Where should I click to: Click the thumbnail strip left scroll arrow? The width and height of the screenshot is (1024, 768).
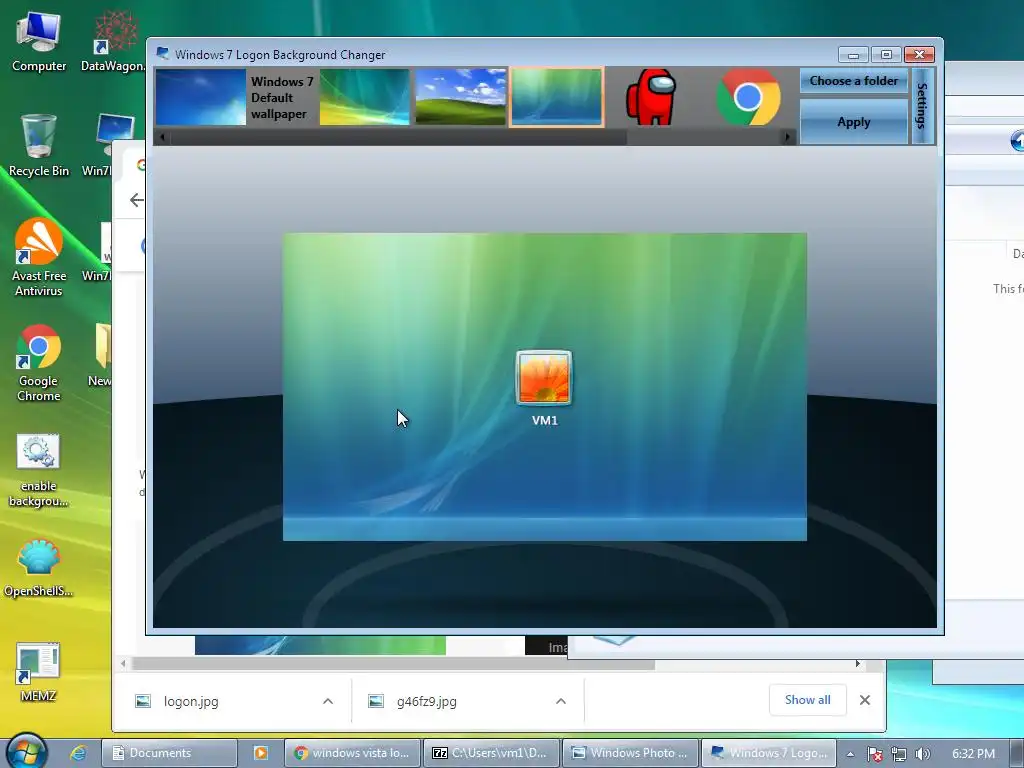tap(162, 137)
